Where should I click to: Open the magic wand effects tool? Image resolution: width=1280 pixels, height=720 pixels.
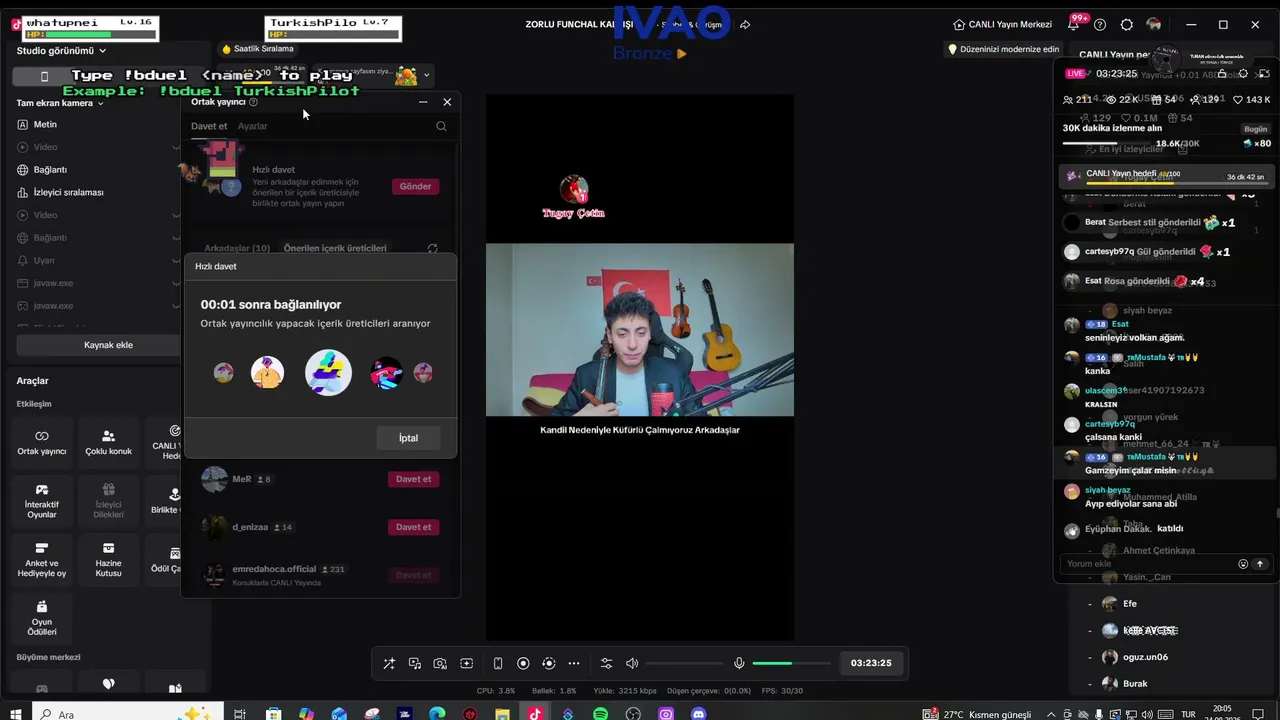point(389,663)
